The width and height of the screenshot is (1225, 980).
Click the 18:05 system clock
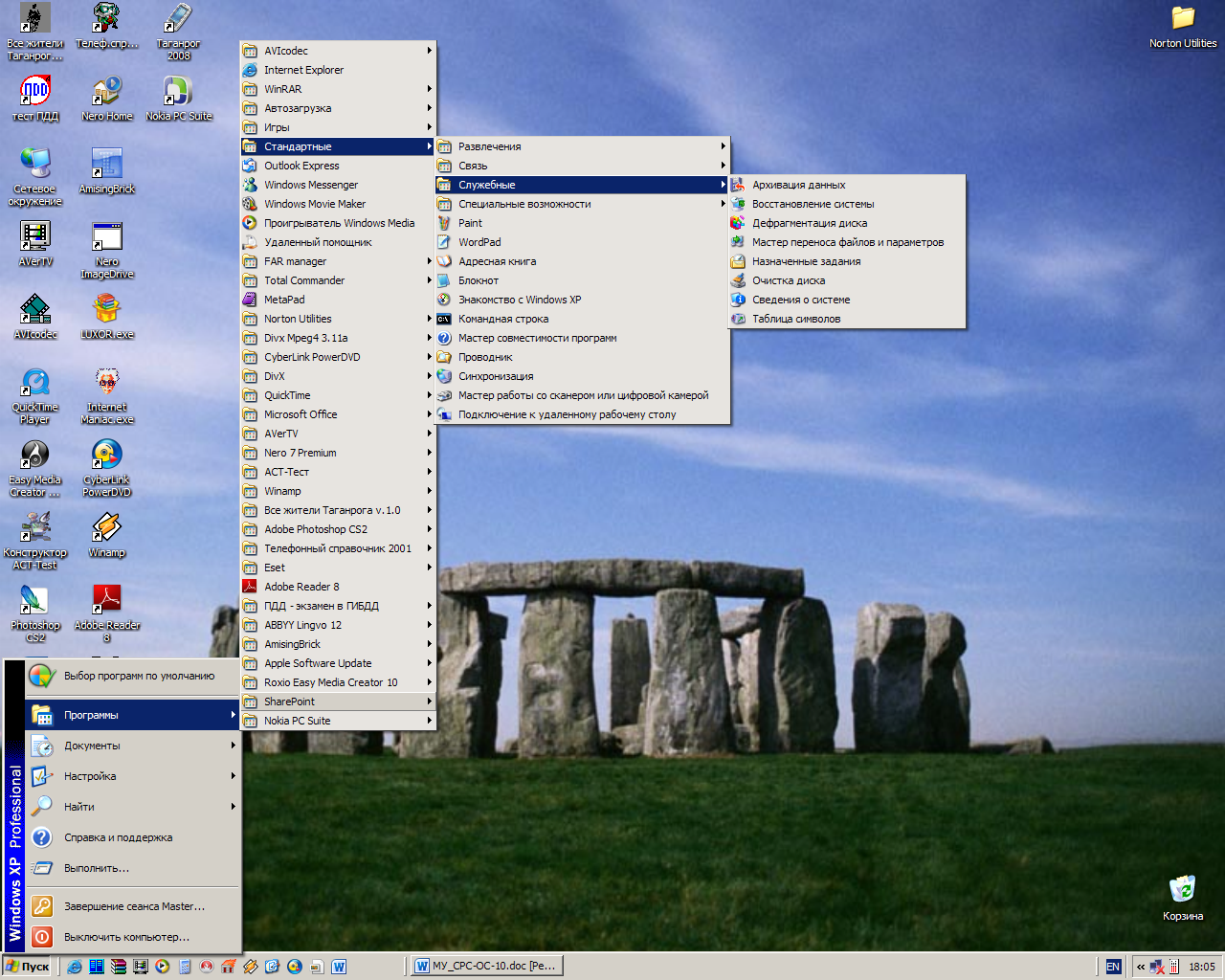[1202, 967]
